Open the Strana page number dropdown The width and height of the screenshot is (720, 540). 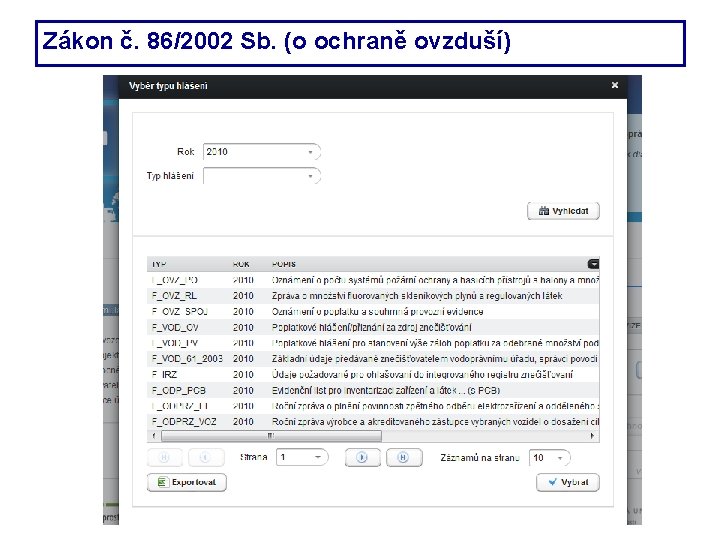click(302, 457)
